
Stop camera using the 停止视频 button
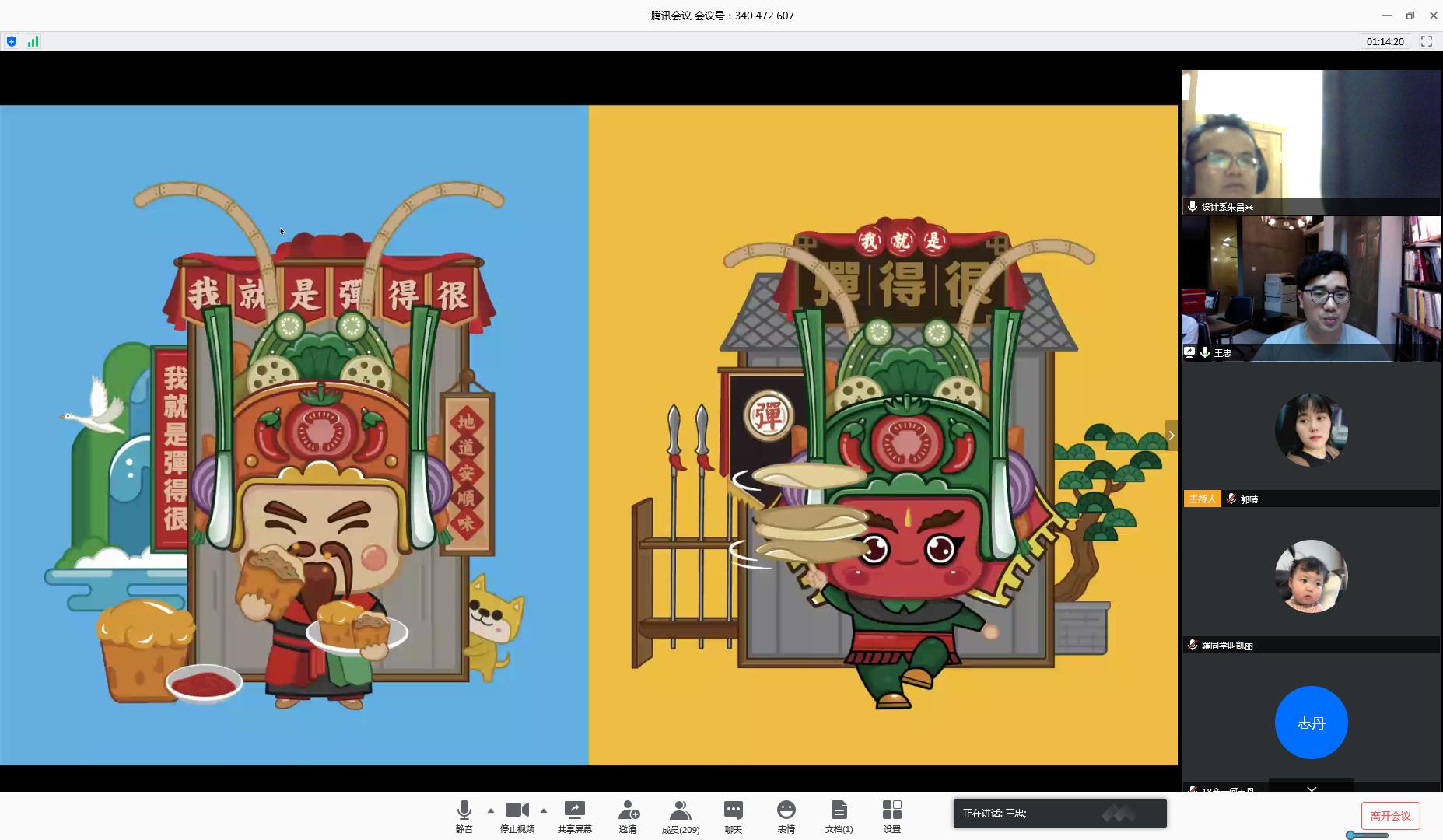(x=517, y=816)
